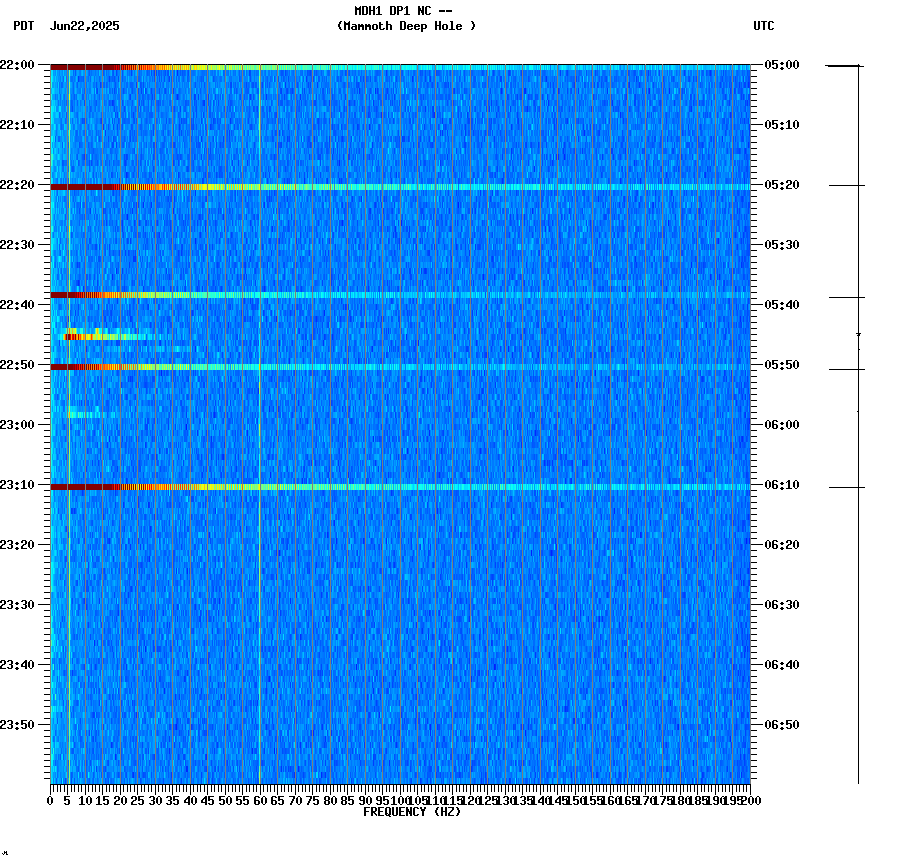Click the small arrow marker on right scale bar

(858, 334)
